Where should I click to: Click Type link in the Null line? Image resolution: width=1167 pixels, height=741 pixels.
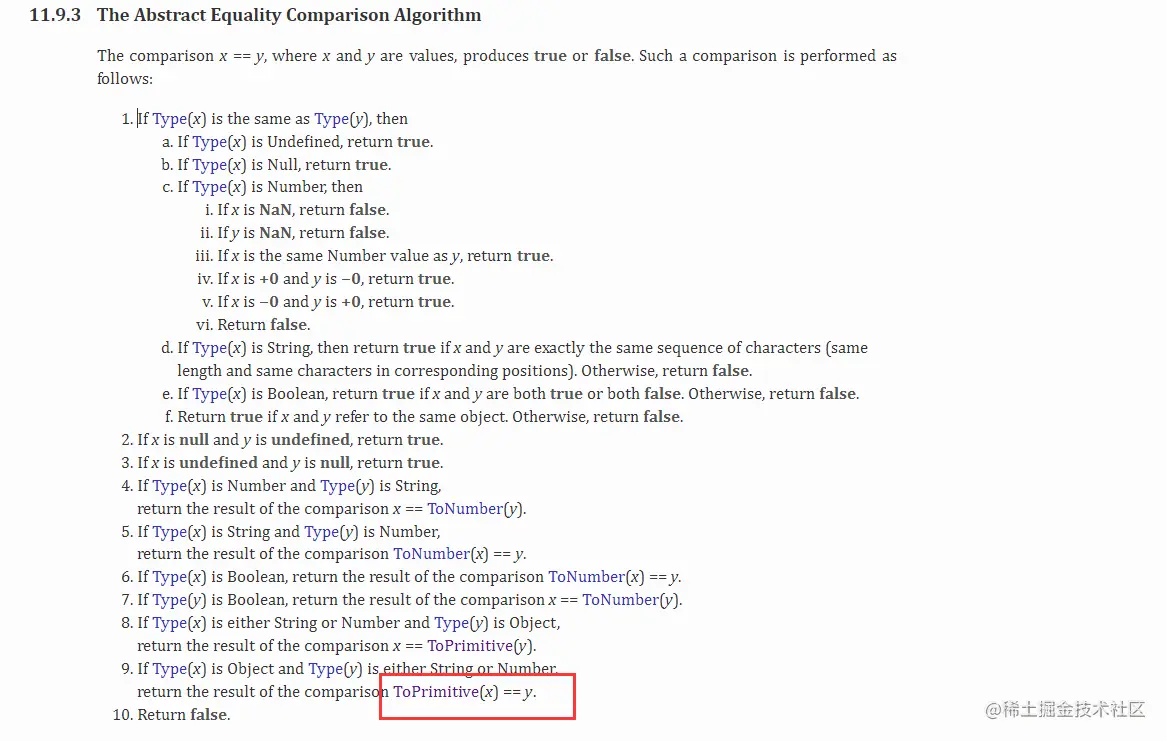tap(209, 165)
